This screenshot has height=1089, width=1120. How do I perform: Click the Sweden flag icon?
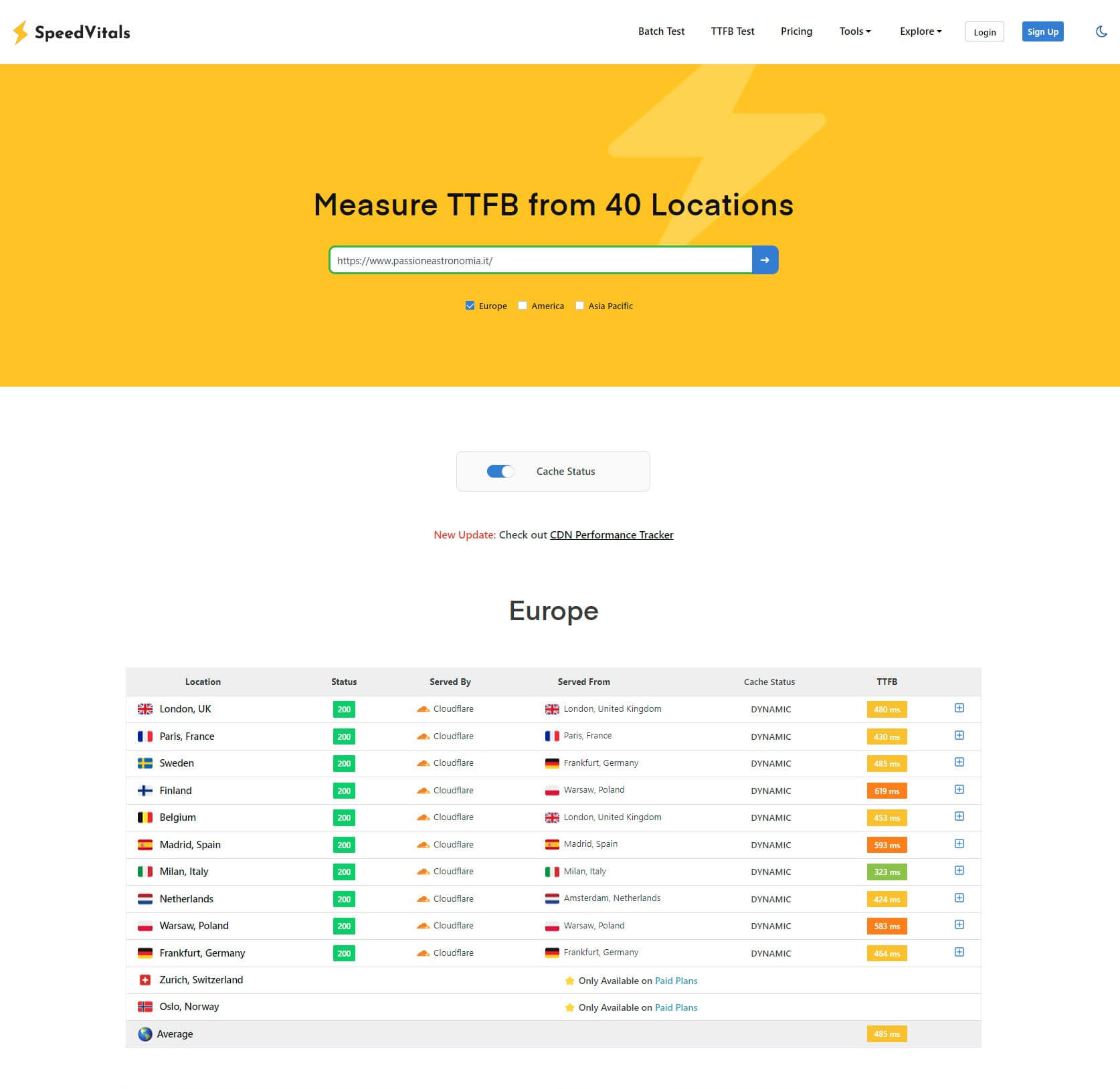(x=145, y=763)
